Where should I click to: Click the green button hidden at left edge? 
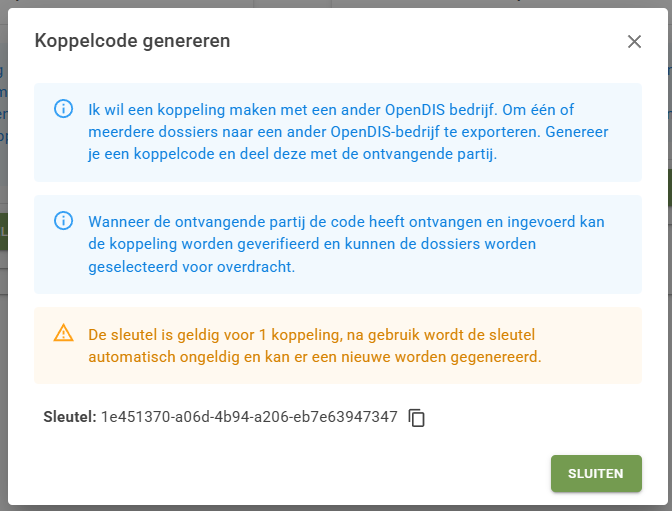pos(4,232)
